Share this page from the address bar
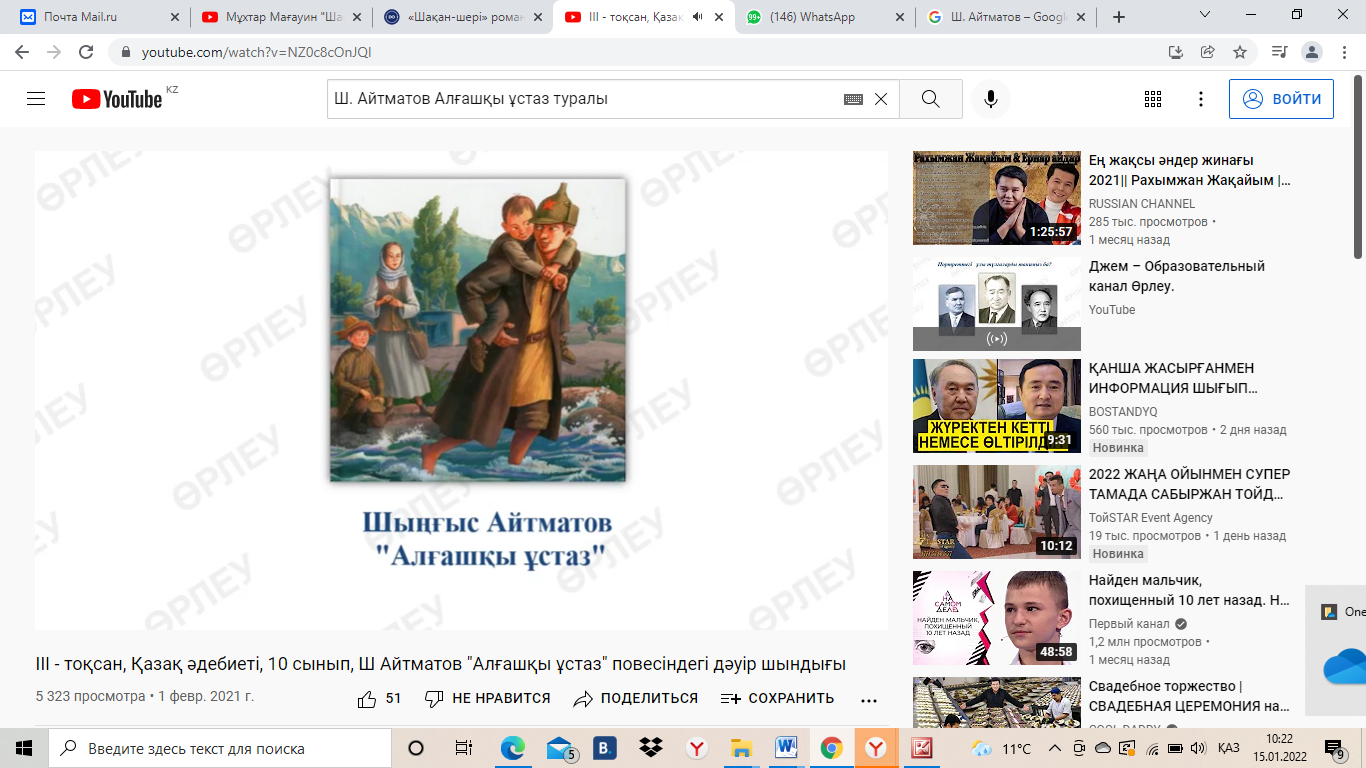1366x768 pixels. click(1208, 52)
